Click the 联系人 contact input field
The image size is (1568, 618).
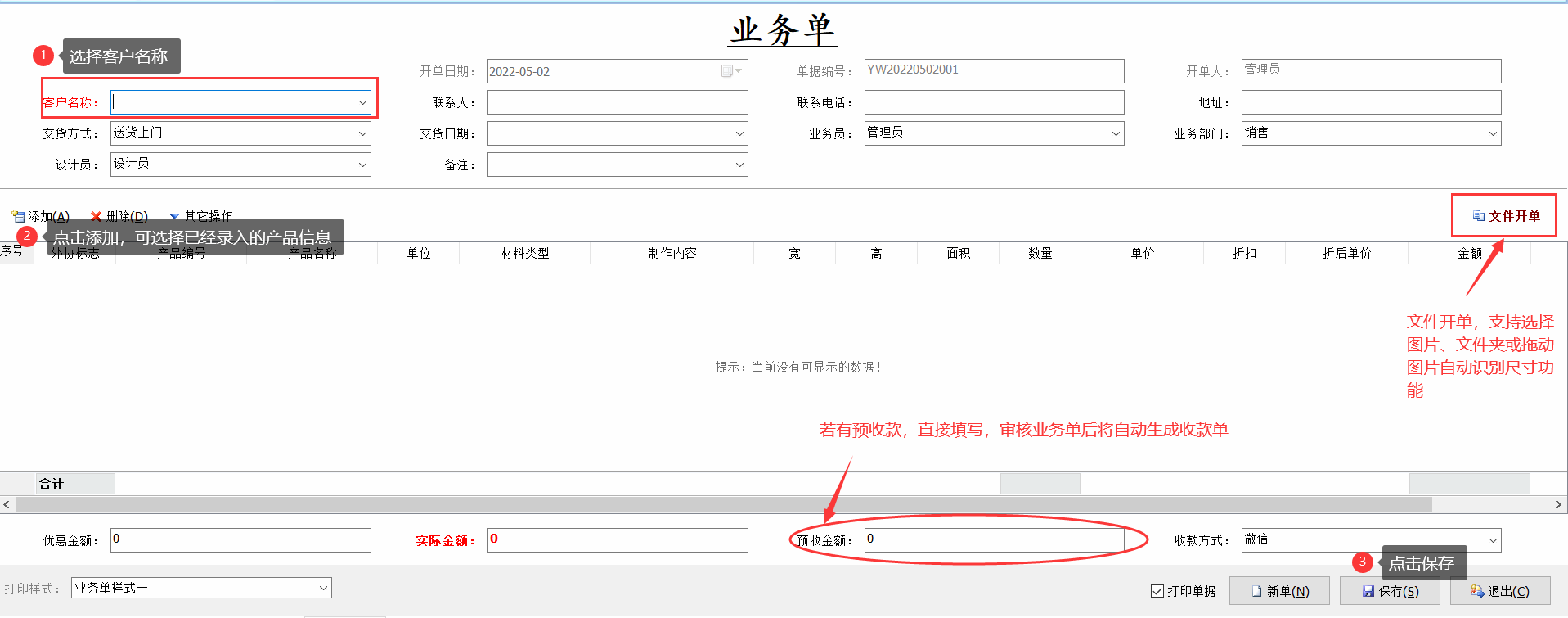617,102
